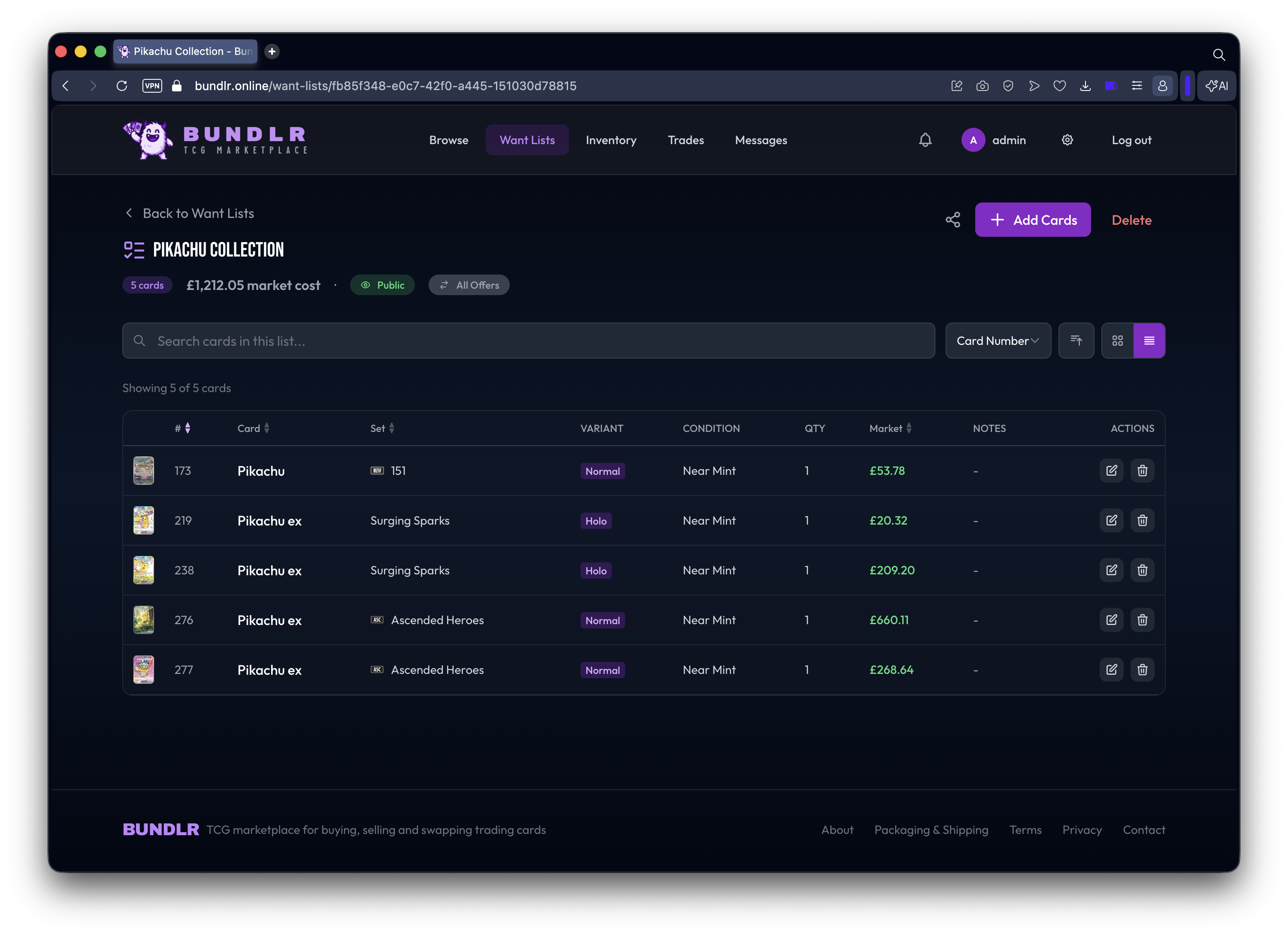
Task: Click the browser VPN badge
Action: (152, 86)
